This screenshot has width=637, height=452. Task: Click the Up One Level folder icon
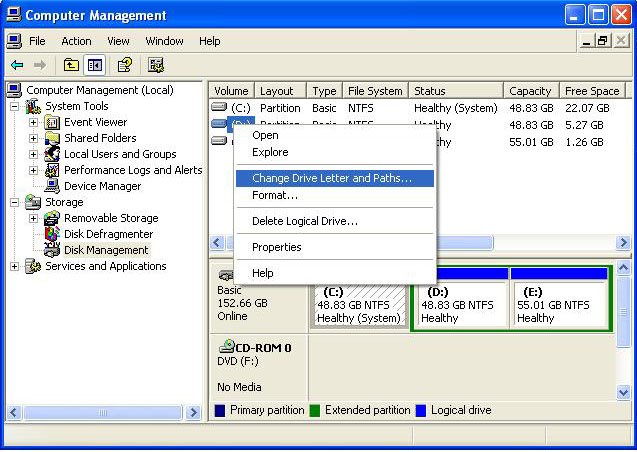tap(71, 65)
